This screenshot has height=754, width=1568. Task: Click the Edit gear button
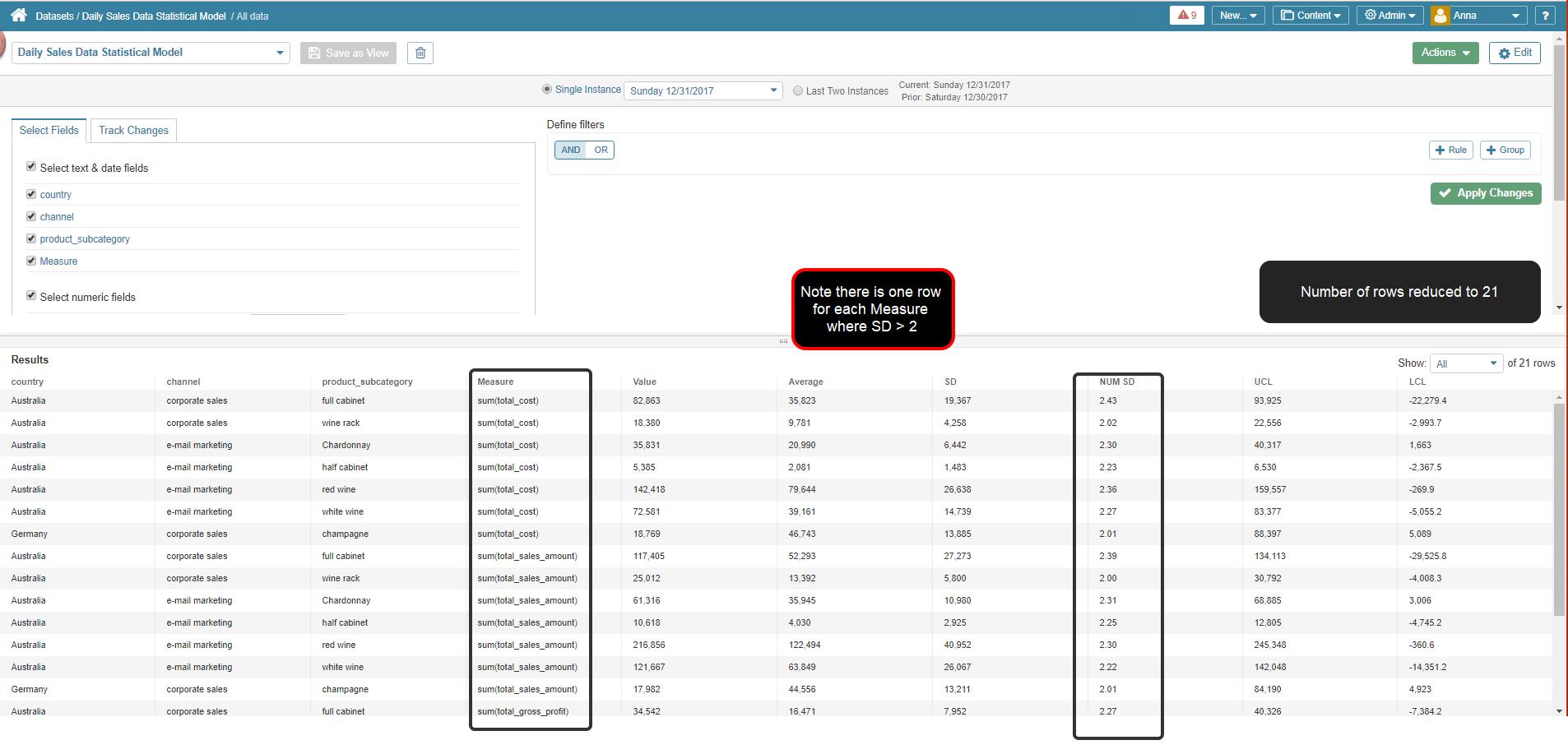[x=1514, y=53]
